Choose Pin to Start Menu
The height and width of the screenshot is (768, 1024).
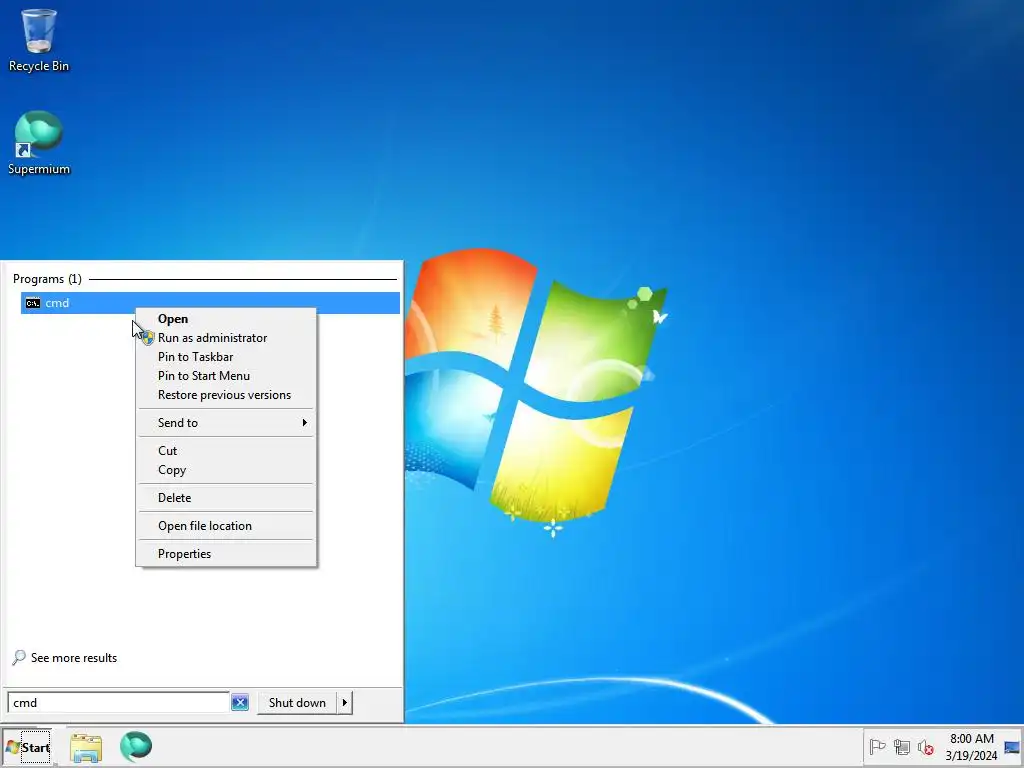[x=226, y=376]
